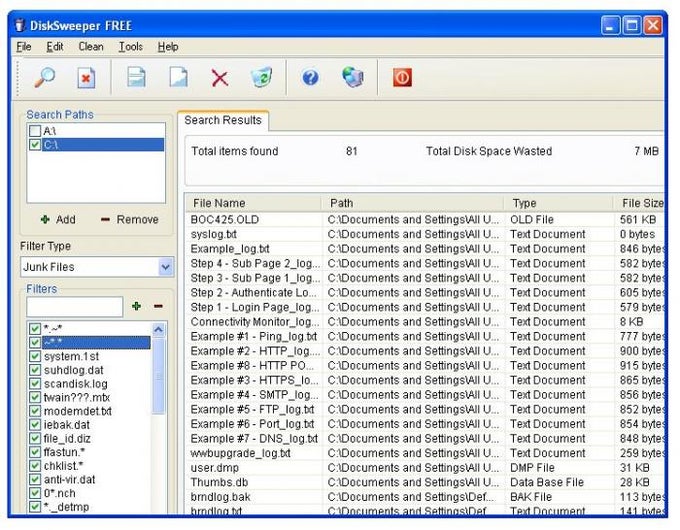Click the blank page toolbar icon

pos(178,78)
